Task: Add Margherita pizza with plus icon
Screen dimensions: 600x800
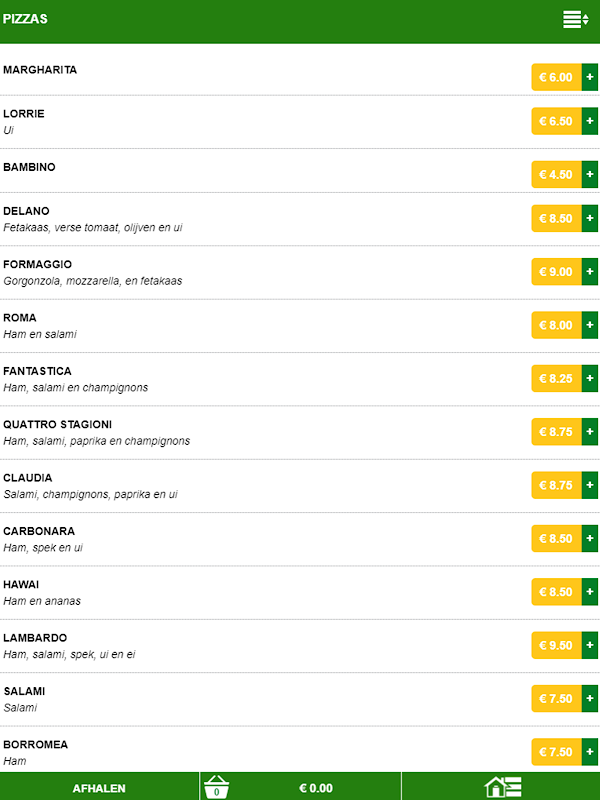Action: tap(590, 77)
